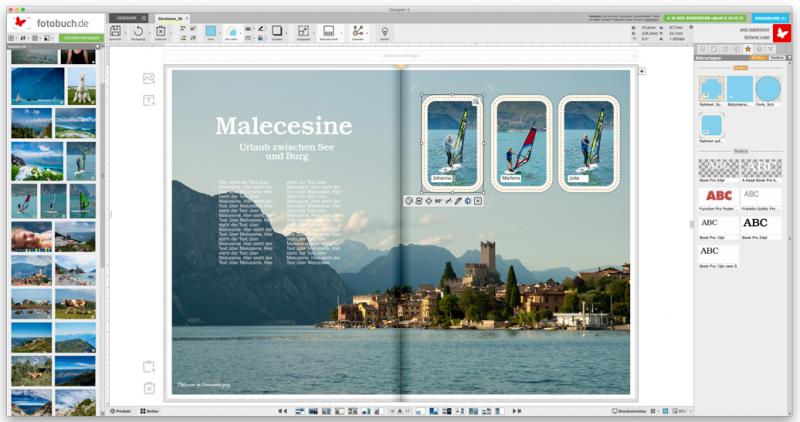The width and height of the screenshot is (800, 422).
Task: Switch to the DESIGNER tab
Action: tap(125, 18)
